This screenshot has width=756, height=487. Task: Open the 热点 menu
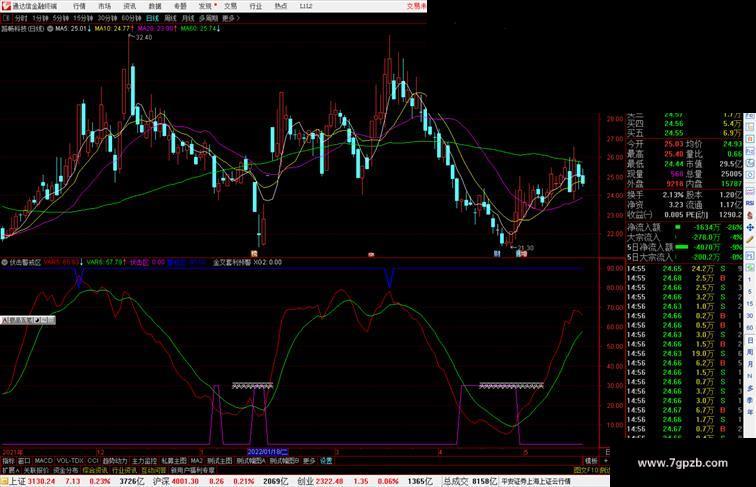point(281,6)
